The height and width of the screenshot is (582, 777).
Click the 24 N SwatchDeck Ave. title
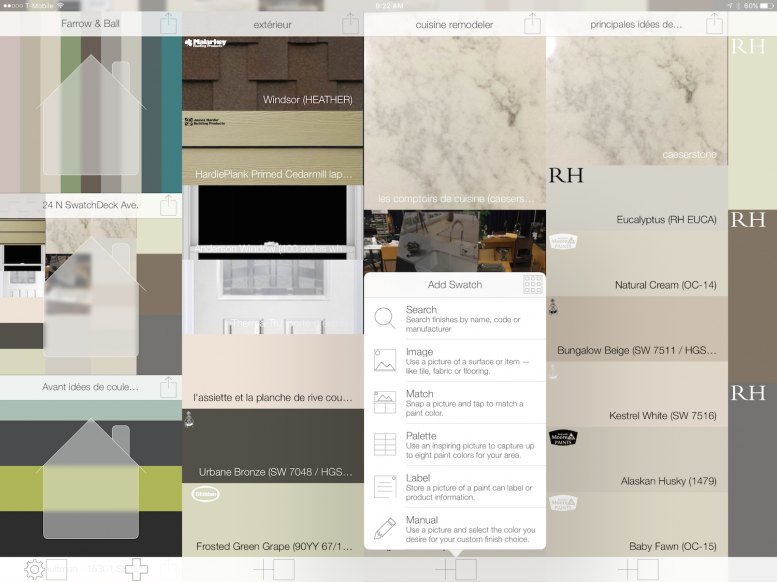[x=90, y=205]
